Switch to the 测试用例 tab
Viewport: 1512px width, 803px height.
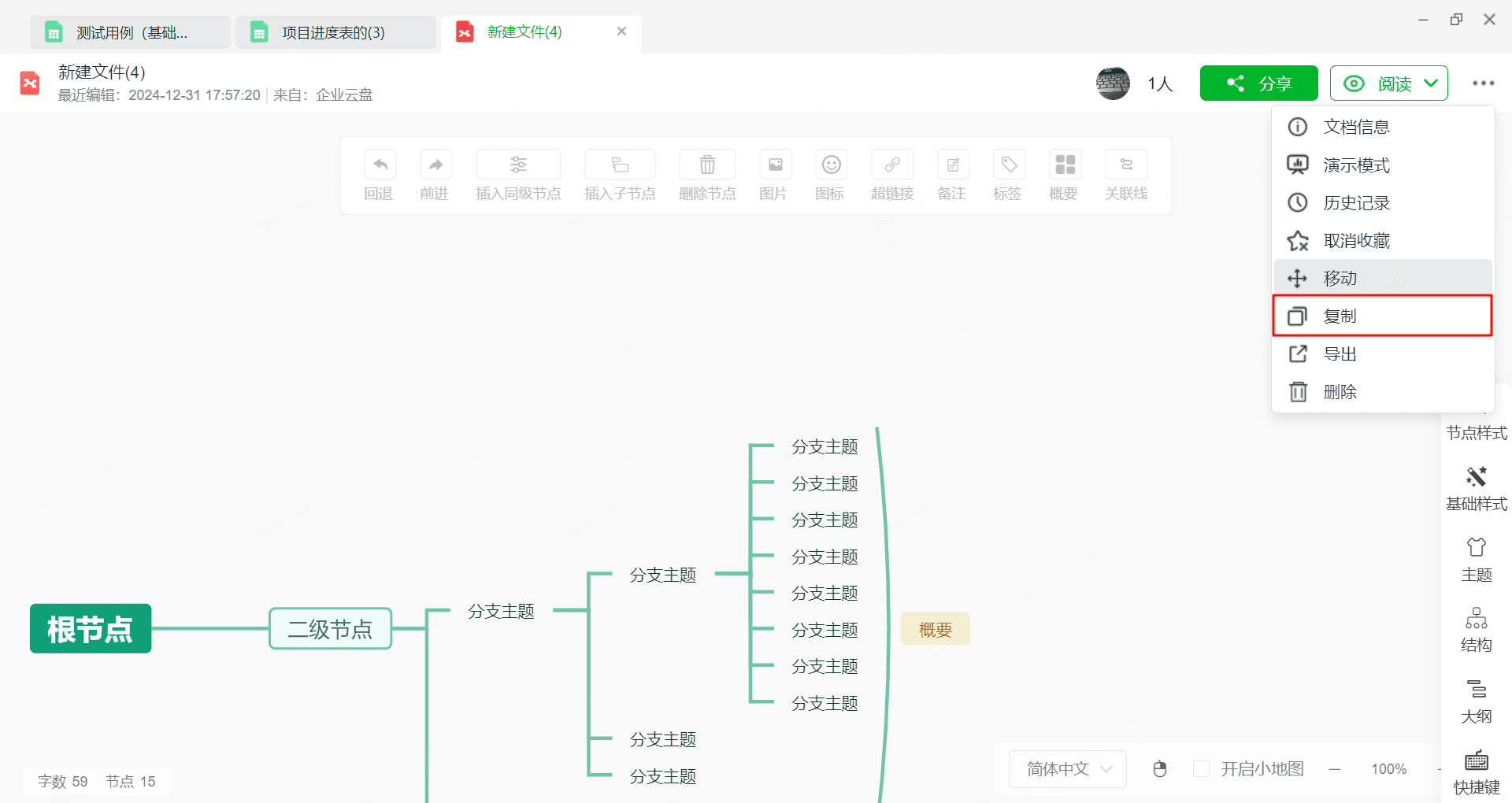coord(131,32)
